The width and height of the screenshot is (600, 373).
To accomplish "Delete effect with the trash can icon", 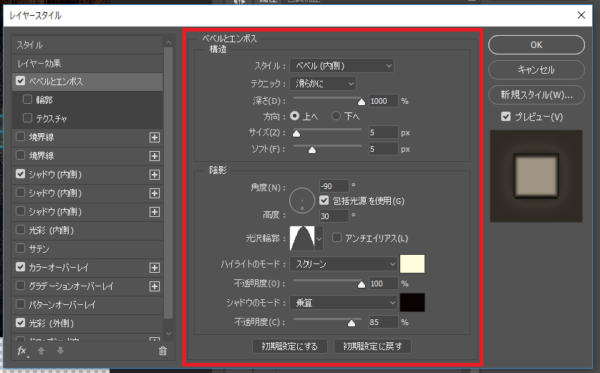I will coord(163,351).
